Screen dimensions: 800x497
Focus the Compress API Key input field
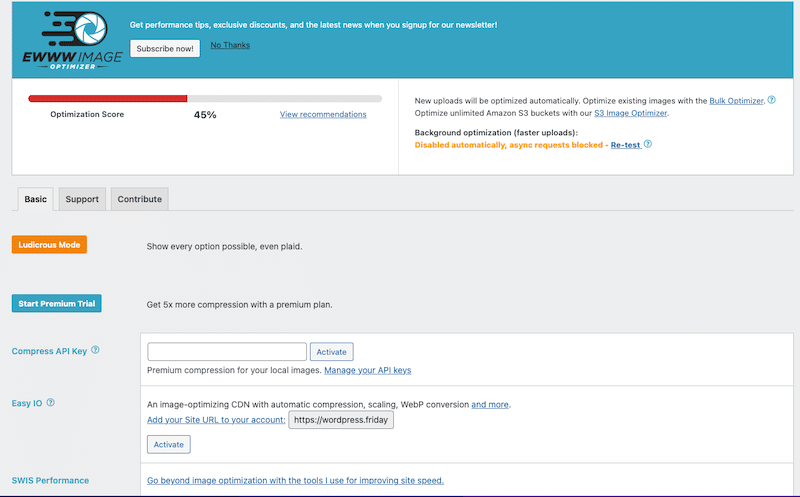tap(227, 352)
